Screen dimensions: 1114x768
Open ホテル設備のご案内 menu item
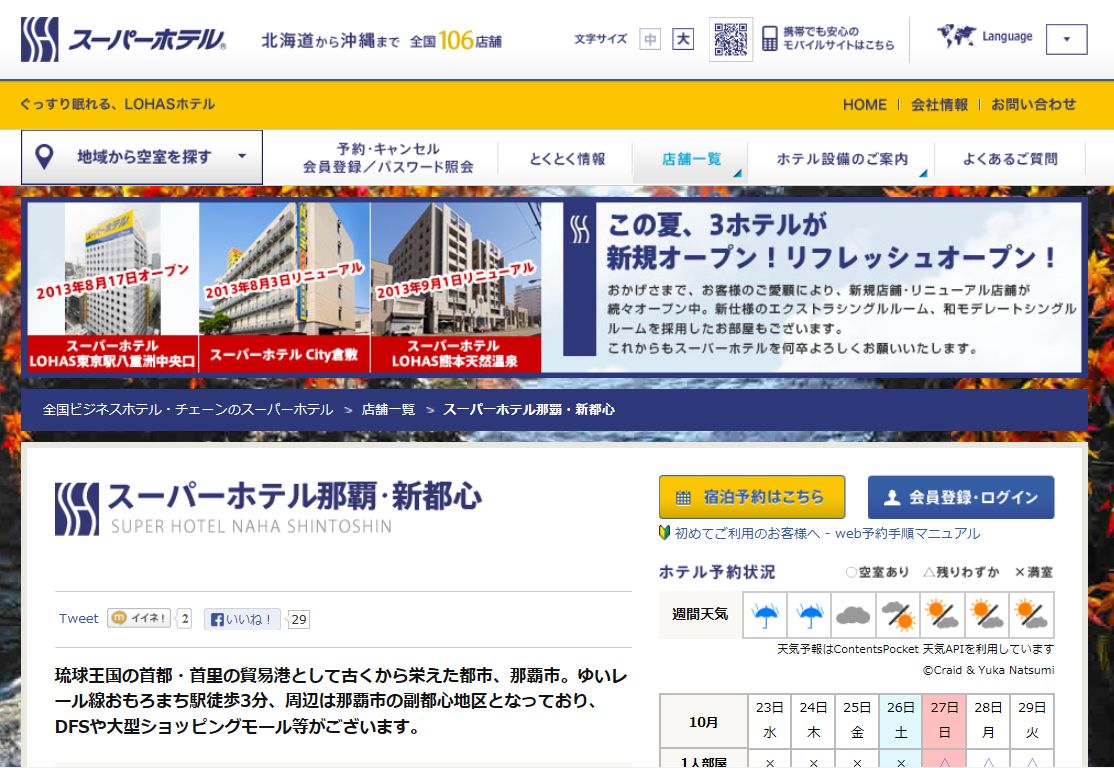(842, 159)
